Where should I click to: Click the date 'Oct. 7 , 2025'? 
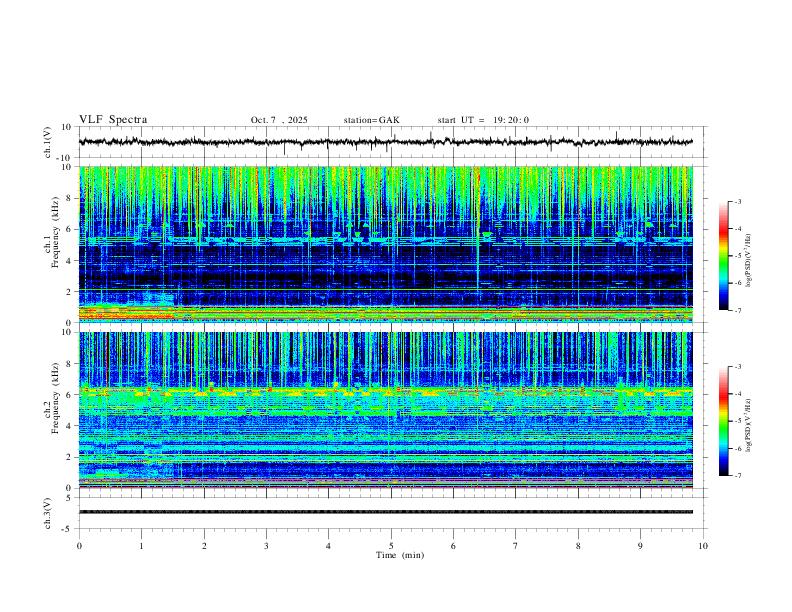coord(279,120)
